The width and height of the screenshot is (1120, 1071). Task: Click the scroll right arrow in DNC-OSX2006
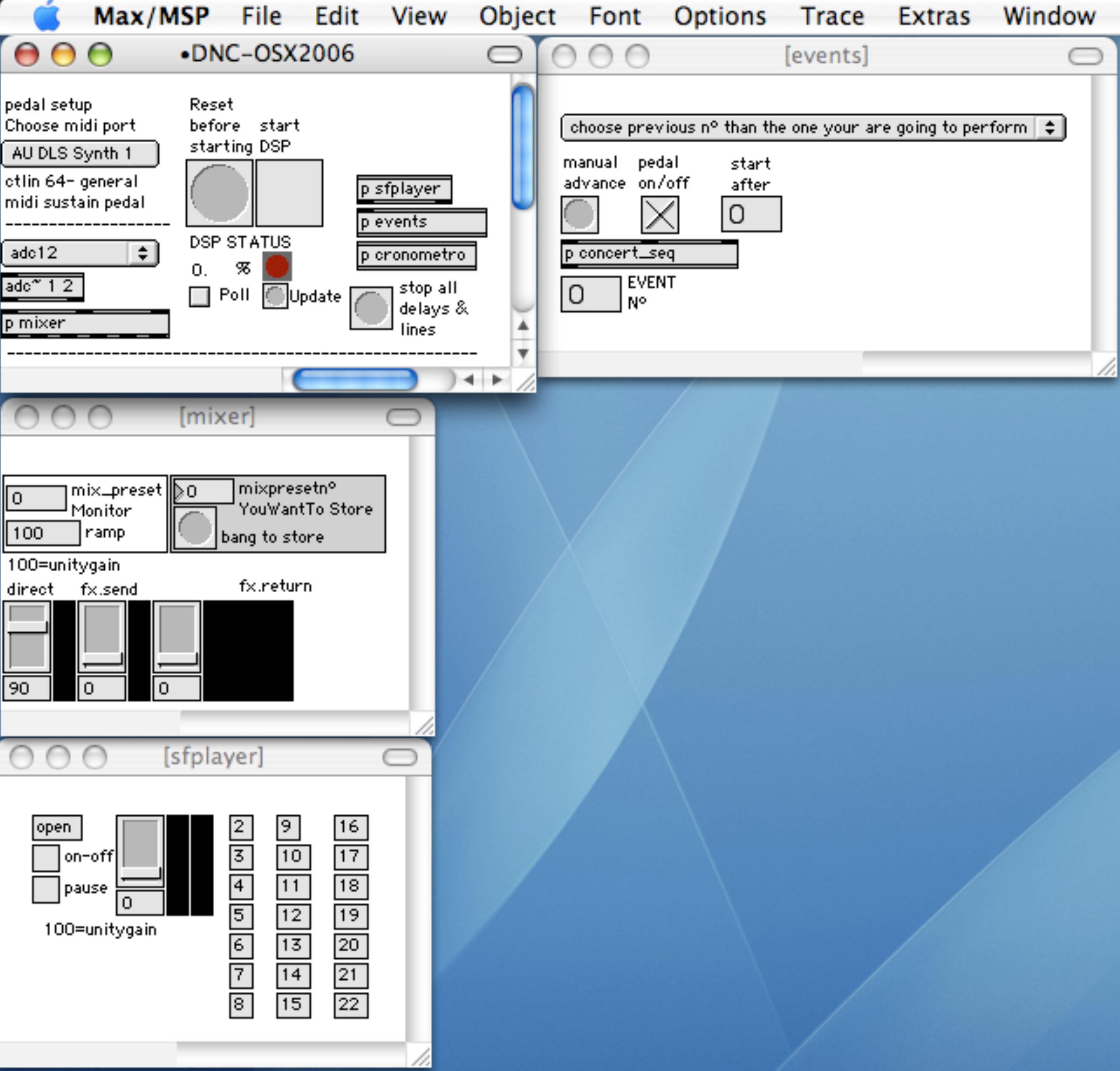tap(497, 380)
